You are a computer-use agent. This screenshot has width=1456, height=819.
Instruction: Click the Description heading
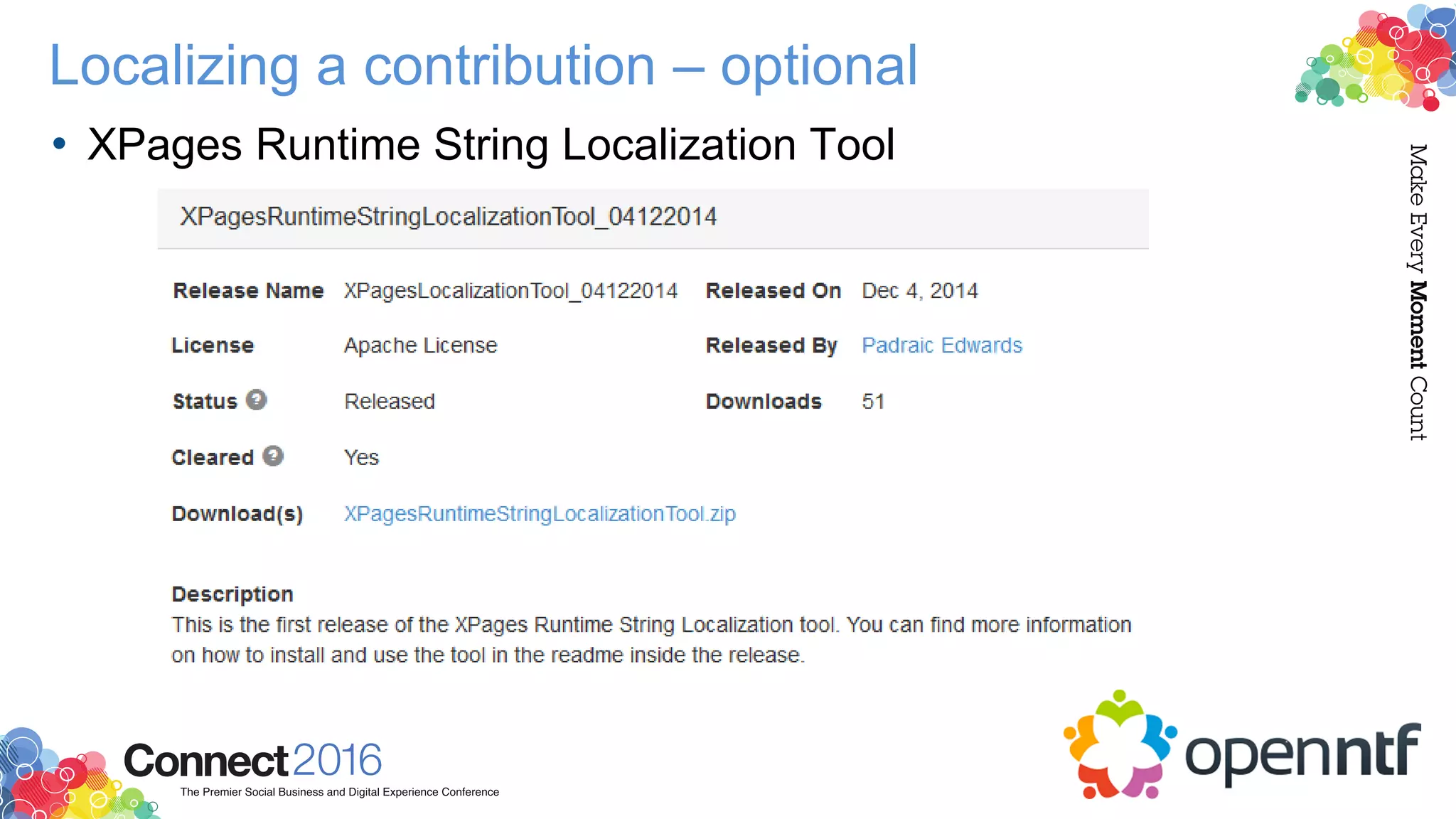pyautogui.click(x=232, y=594)
